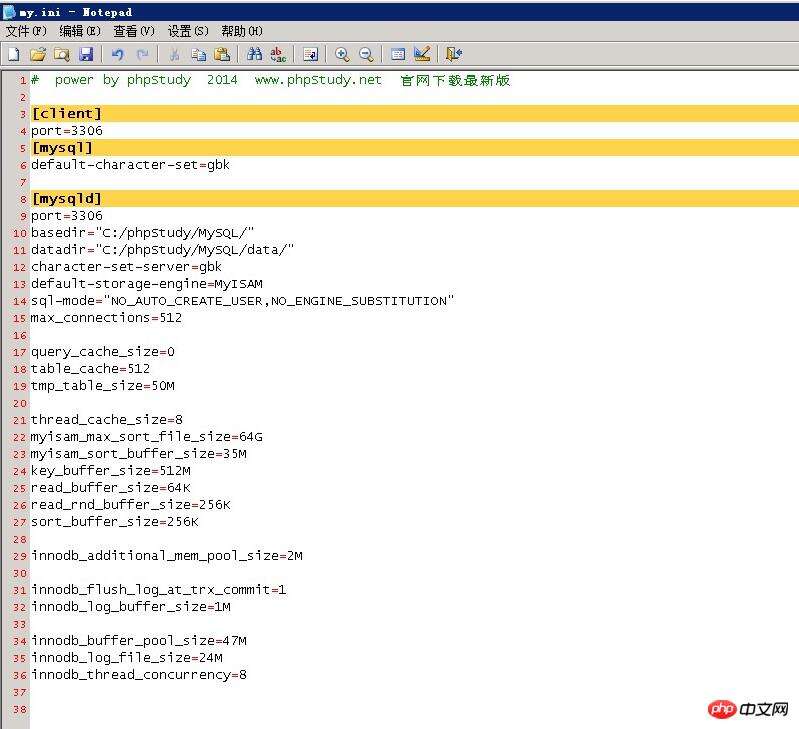799x729 pixels.
Task: Click line number 8 in the margin
Action: point(22,199)
